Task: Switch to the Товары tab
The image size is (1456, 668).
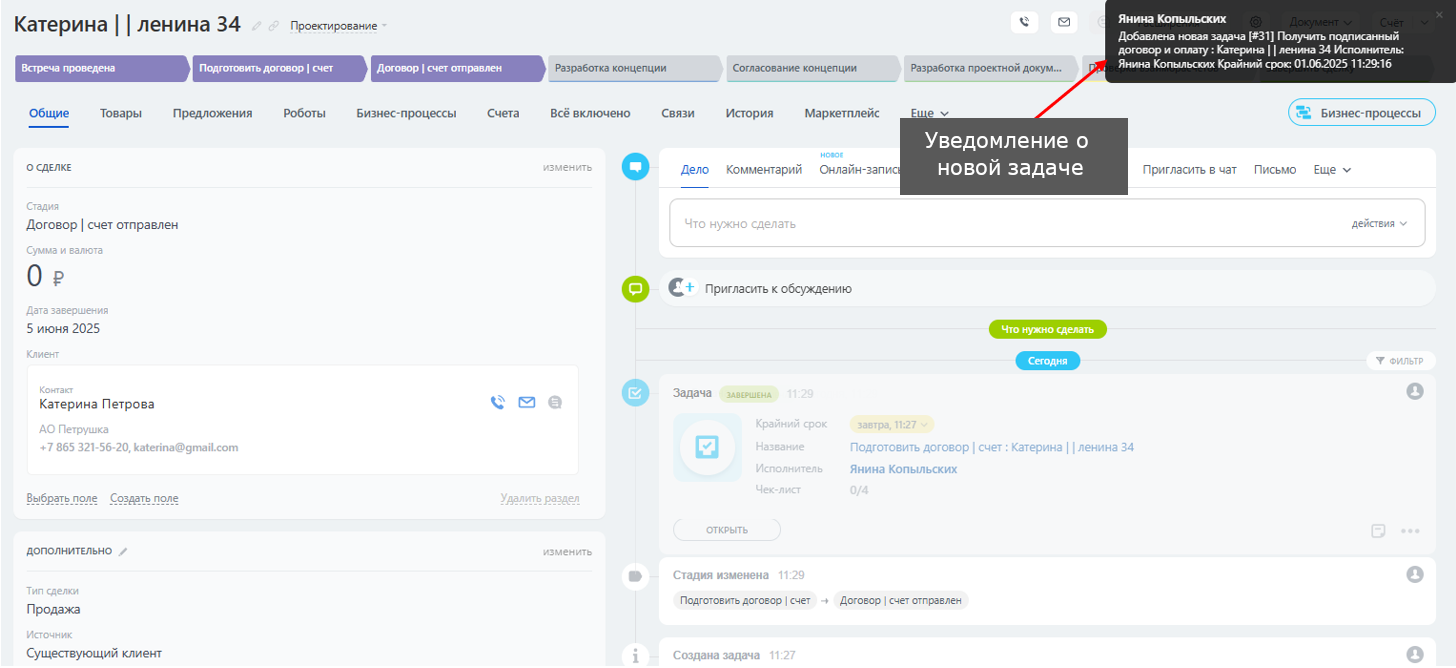Action: 121,113
